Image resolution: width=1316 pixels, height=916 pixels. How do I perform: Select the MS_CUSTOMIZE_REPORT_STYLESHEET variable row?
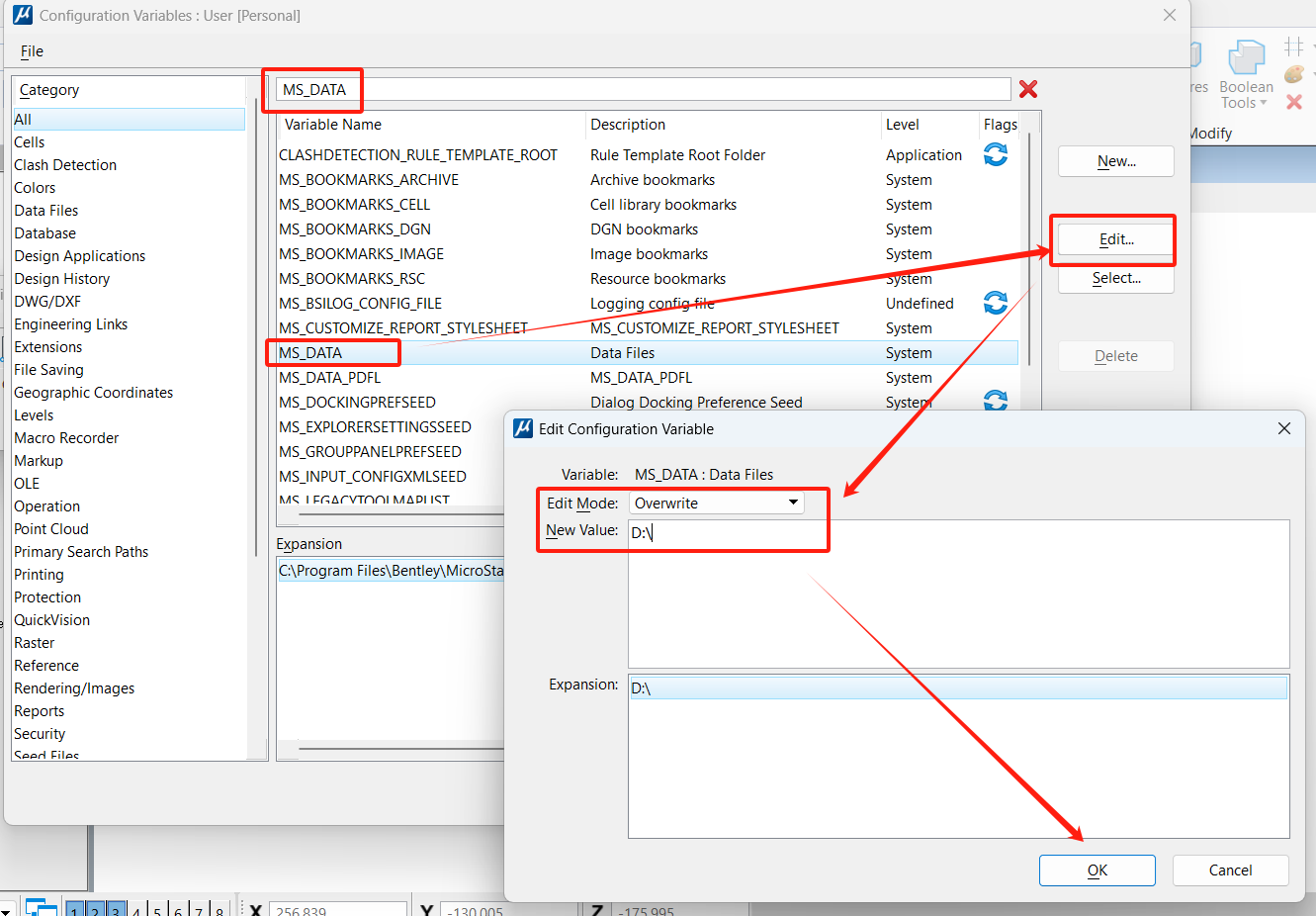tap(648, 327)
